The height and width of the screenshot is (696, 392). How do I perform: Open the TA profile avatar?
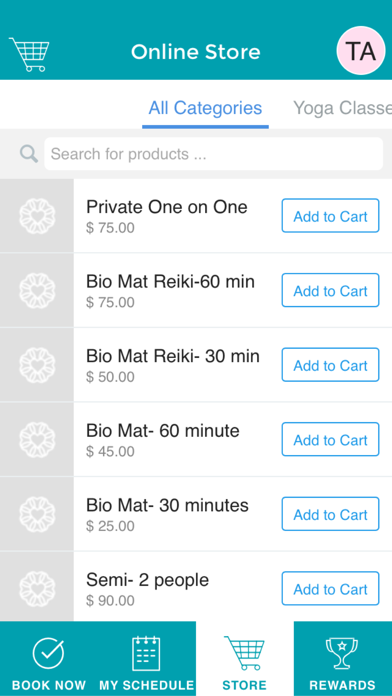(361, 51)
